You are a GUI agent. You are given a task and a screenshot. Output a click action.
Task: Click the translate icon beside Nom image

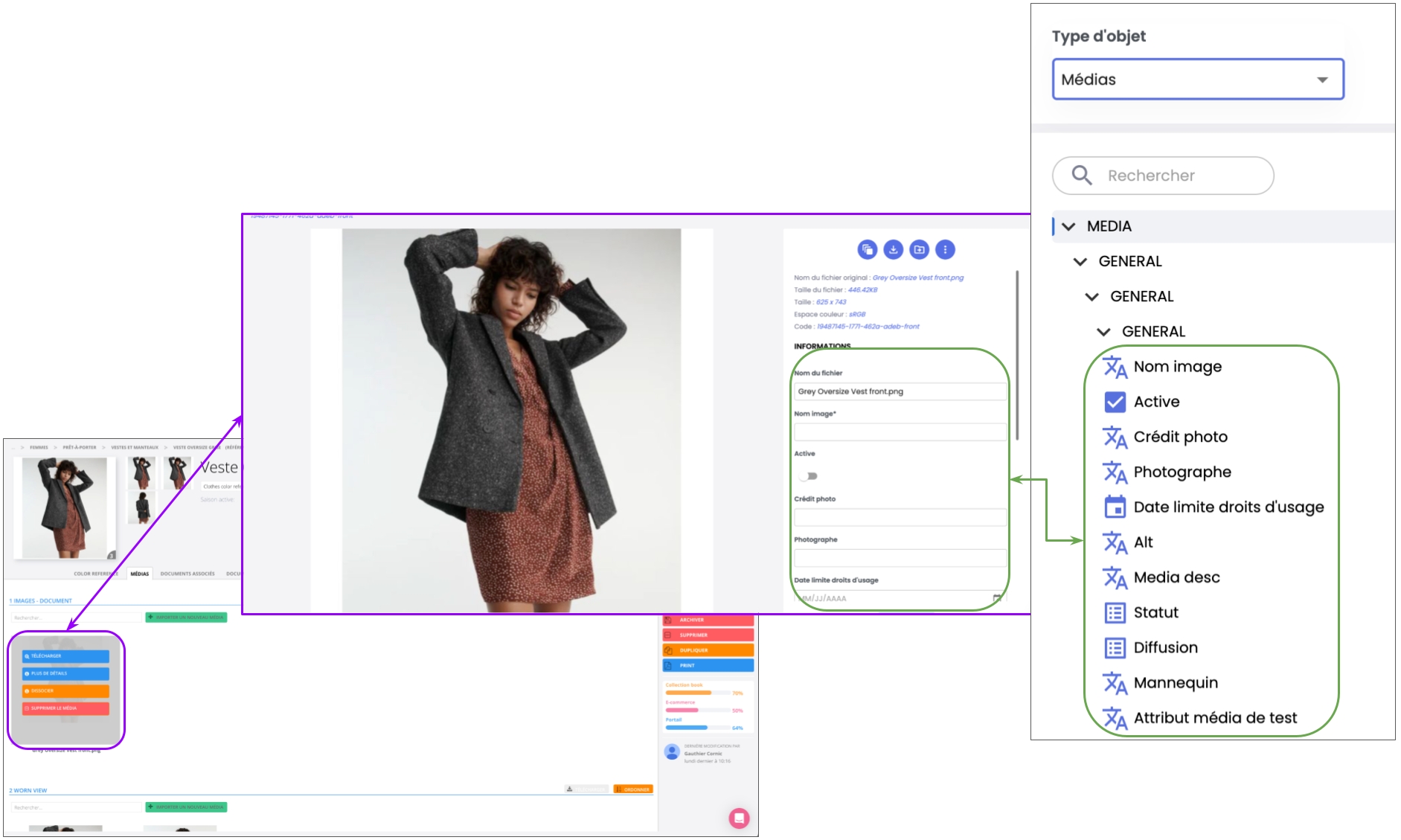[1115, 367]
